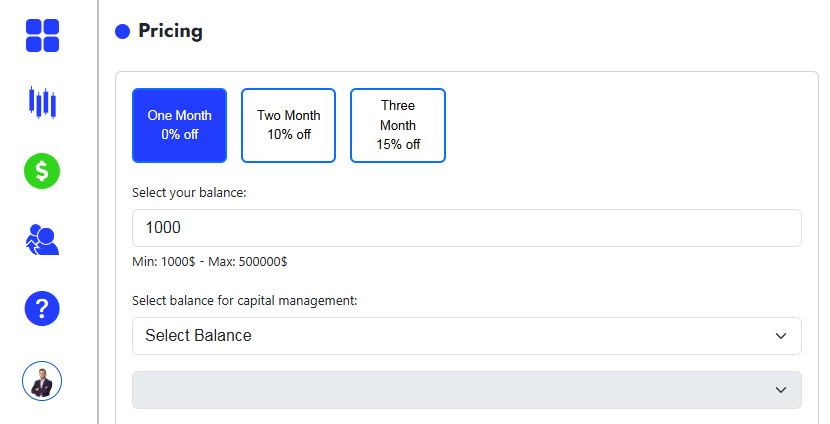The image size is (830, 424).
Task: Open the users group icon in sidebar
Action: (42, 240)
